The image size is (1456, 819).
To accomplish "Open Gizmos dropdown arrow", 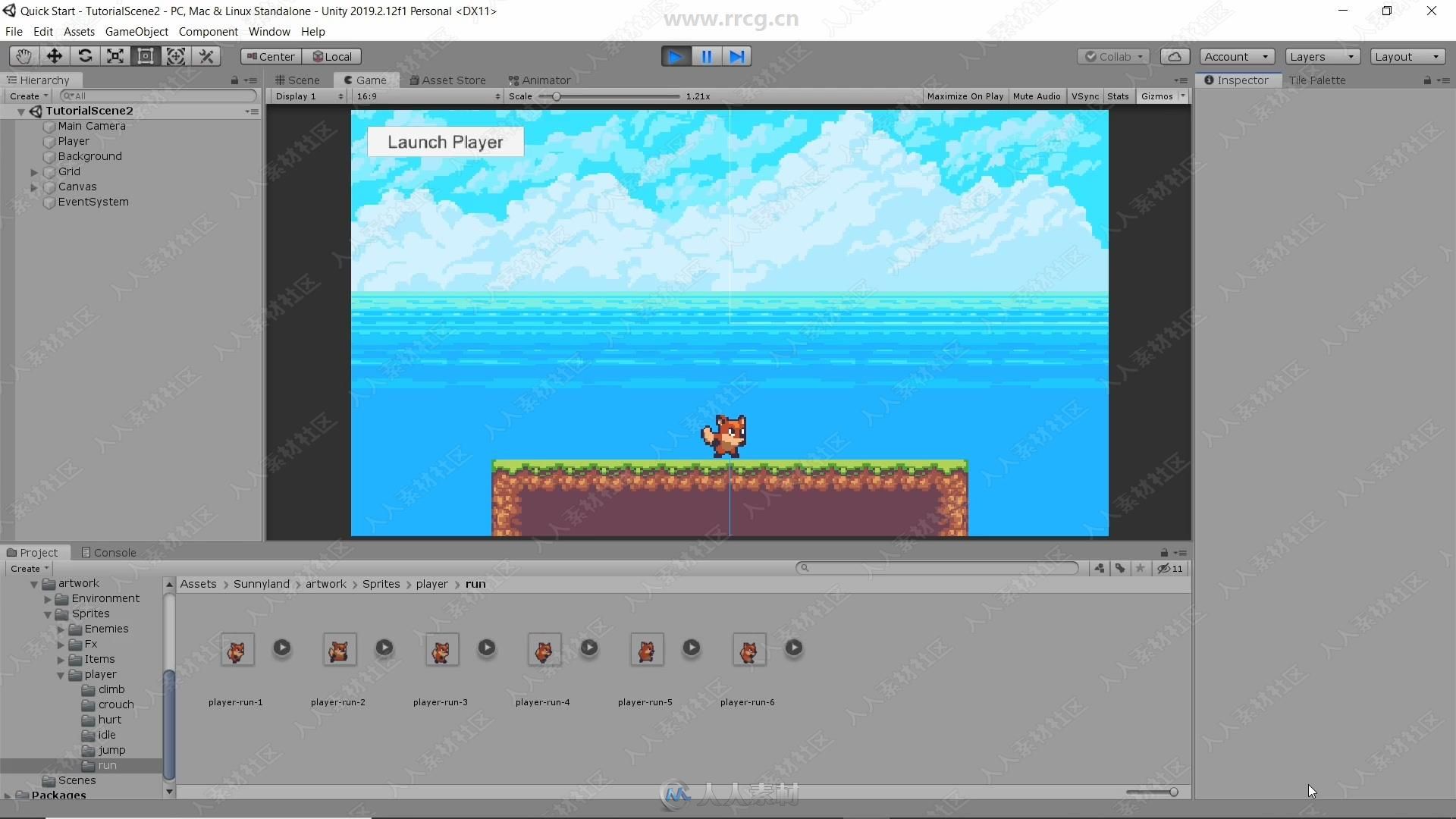I will pos(1183,96).
